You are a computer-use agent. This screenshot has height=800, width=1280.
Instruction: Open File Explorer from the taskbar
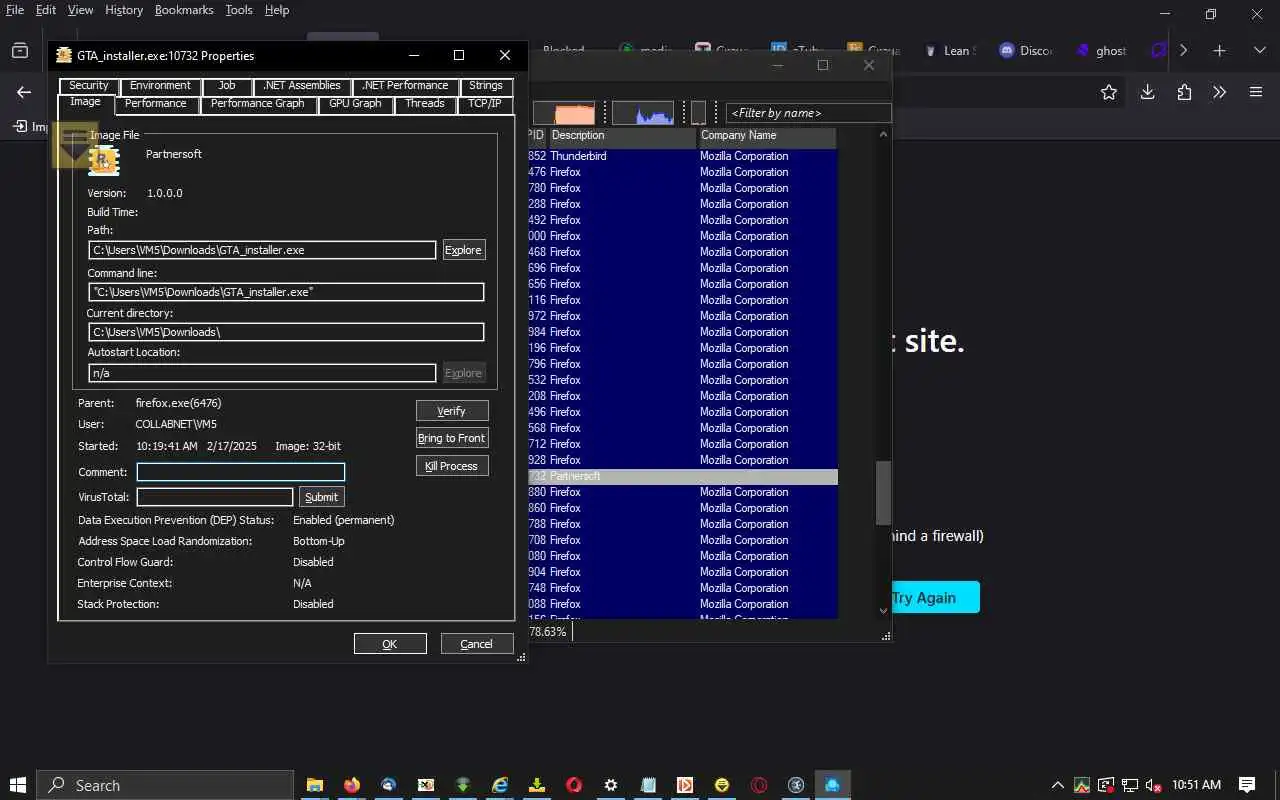pos(315,785)
